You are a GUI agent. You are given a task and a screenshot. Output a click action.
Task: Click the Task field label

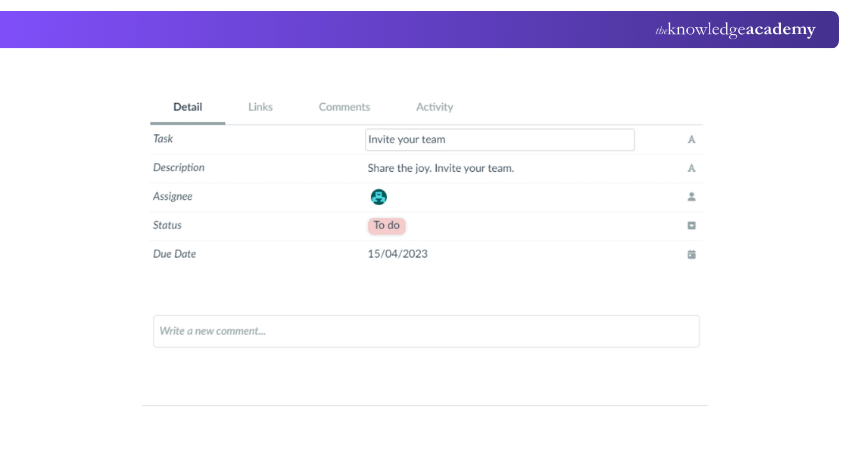tap(163, 139)
